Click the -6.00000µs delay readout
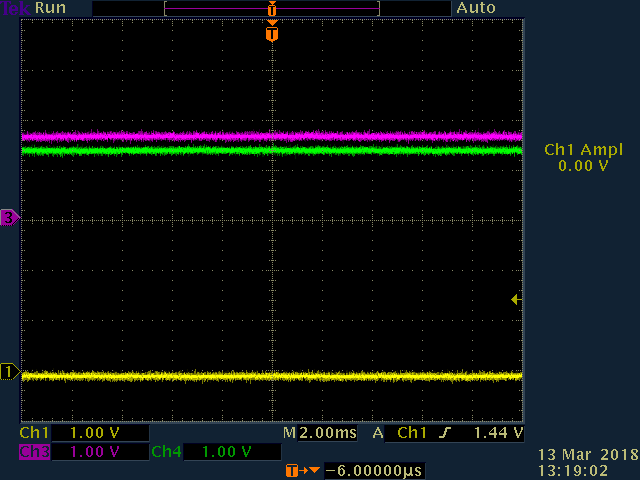The width and height of the screenshot is (640, 480). pos(374,471)
